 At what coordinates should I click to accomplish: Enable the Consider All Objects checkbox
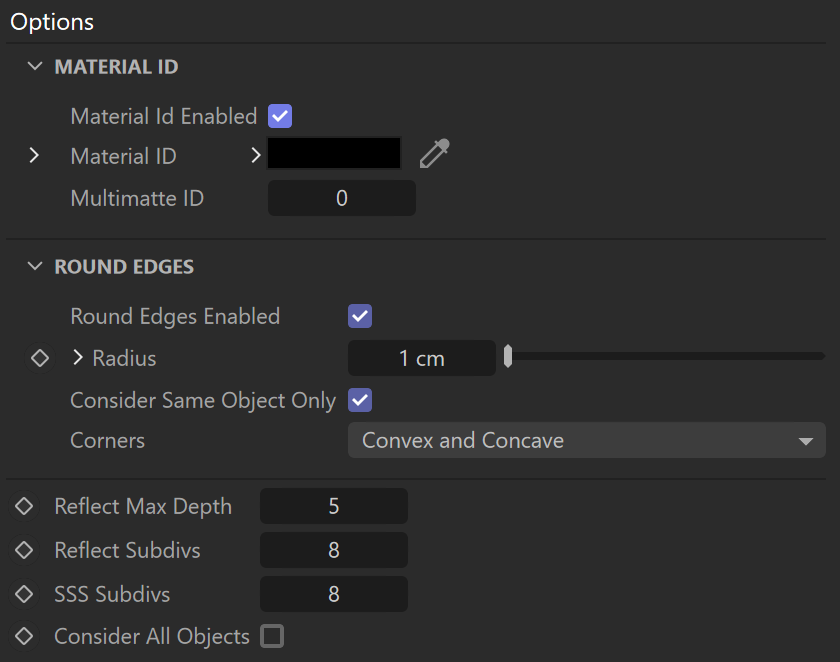[x=272, y=636]
